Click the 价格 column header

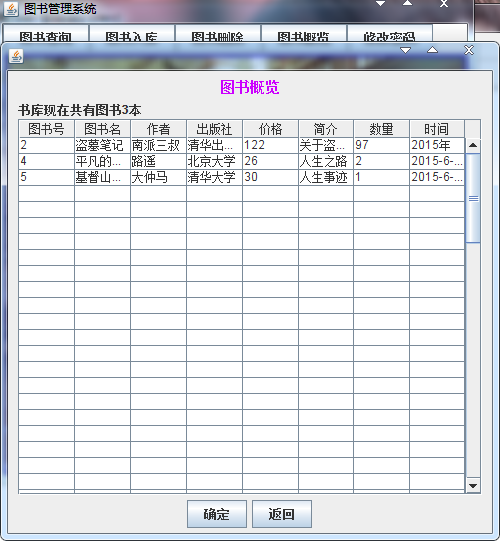271,129
